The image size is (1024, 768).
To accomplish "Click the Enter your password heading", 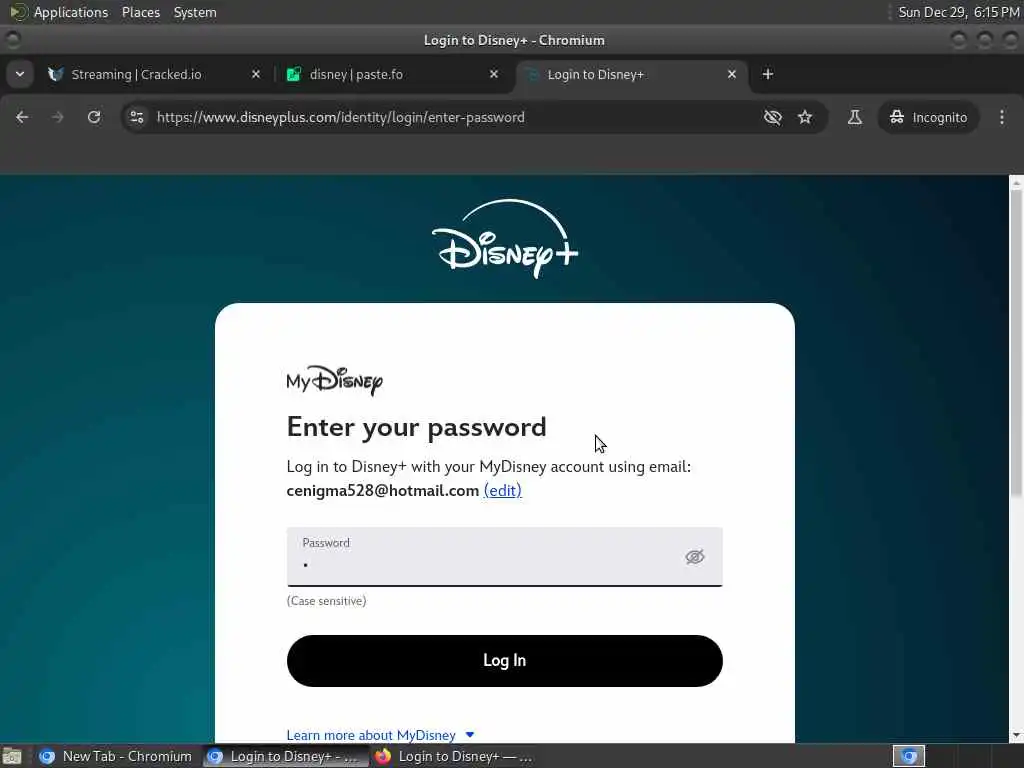I will pos(417,427).
